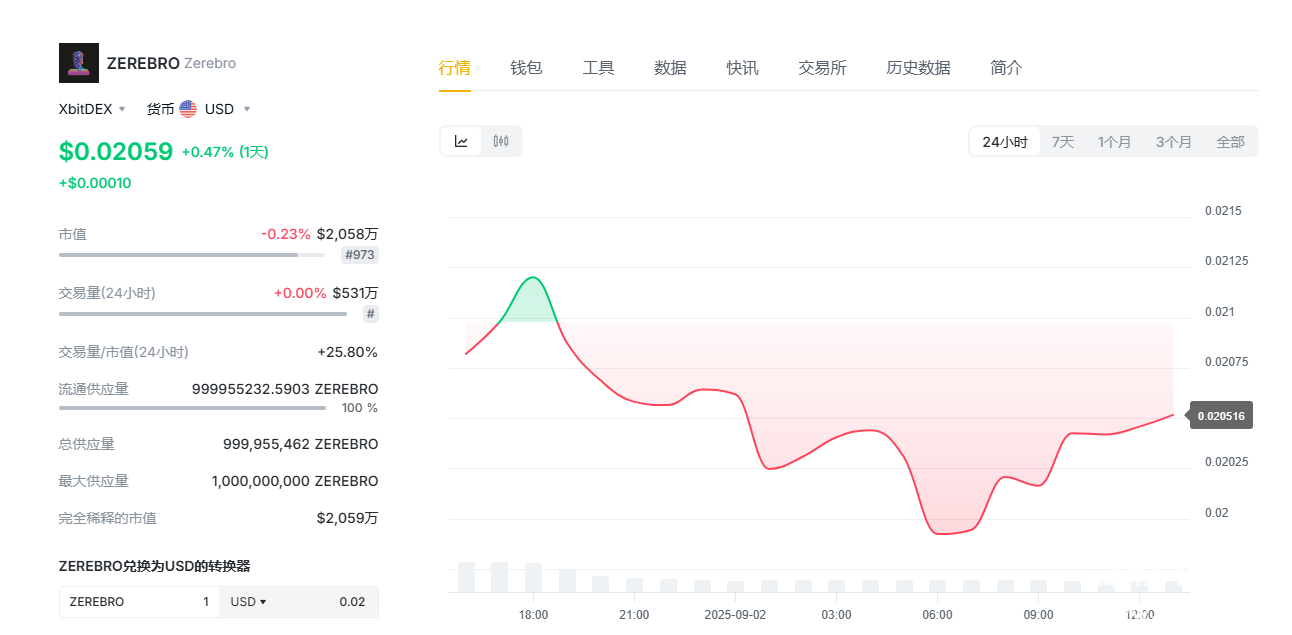
Task: Click the ZEREBRO amount input field
Action: [139, 602]
